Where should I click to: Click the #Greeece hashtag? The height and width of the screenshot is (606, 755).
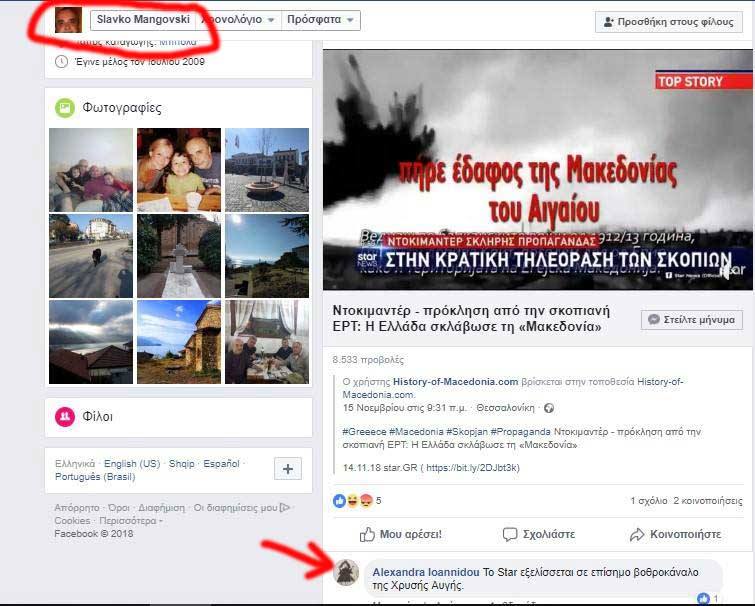(364, 432)
